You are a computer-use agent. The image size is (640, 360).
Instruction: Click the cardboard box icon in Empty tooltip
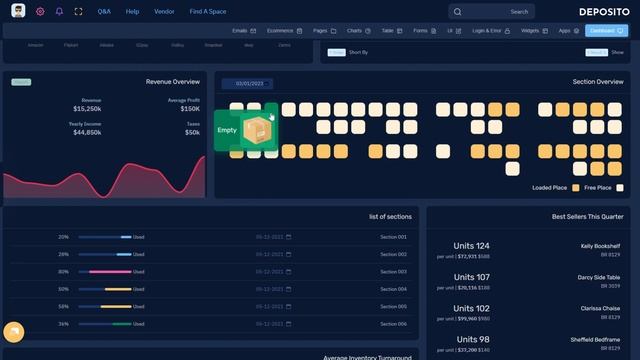click(257, 130)
